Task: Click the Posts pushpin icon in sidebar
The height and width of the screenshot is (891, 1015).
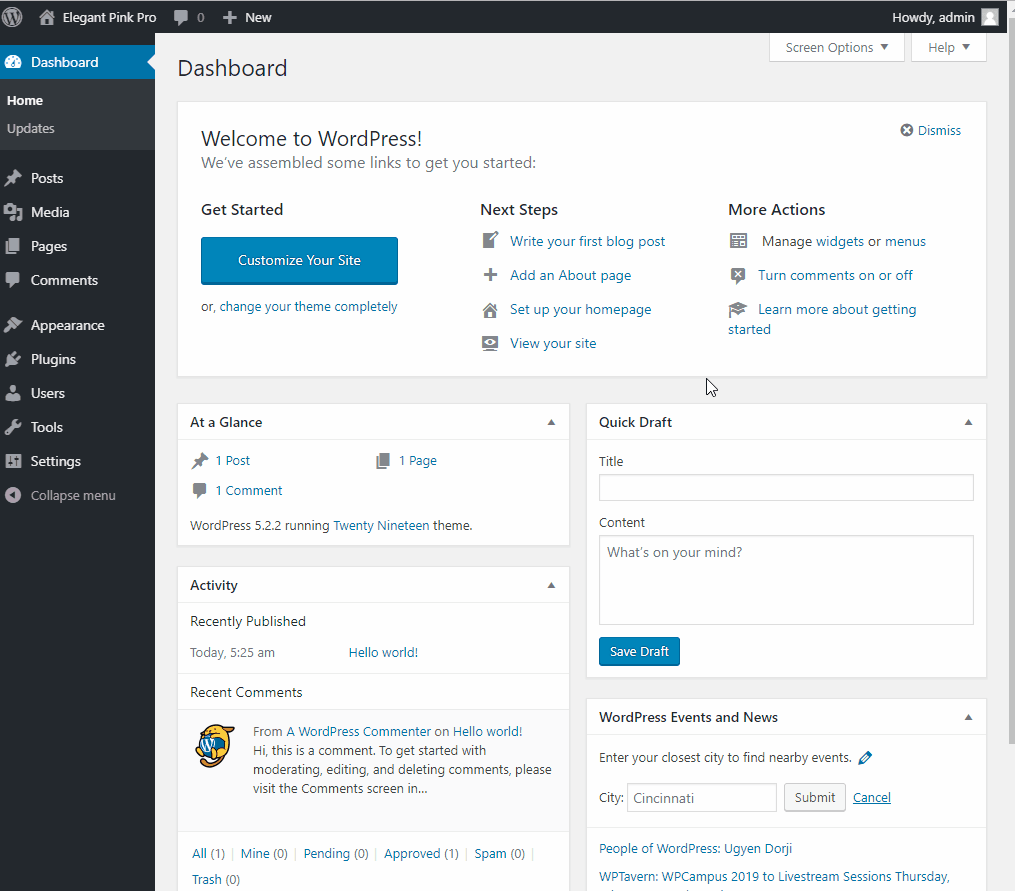Action: 13,178
